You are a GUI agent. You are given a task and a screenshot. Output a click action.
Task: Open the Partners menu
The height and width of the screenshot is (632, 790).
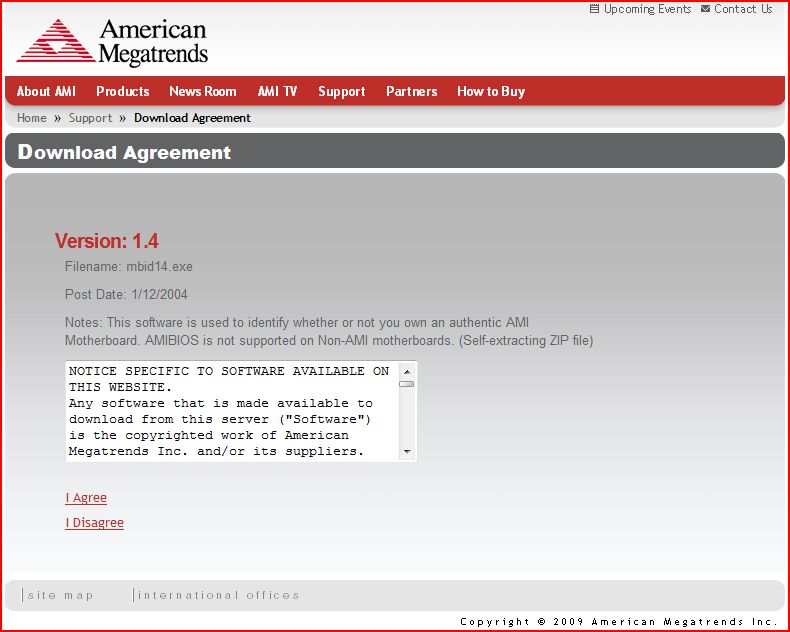[412, 91]
